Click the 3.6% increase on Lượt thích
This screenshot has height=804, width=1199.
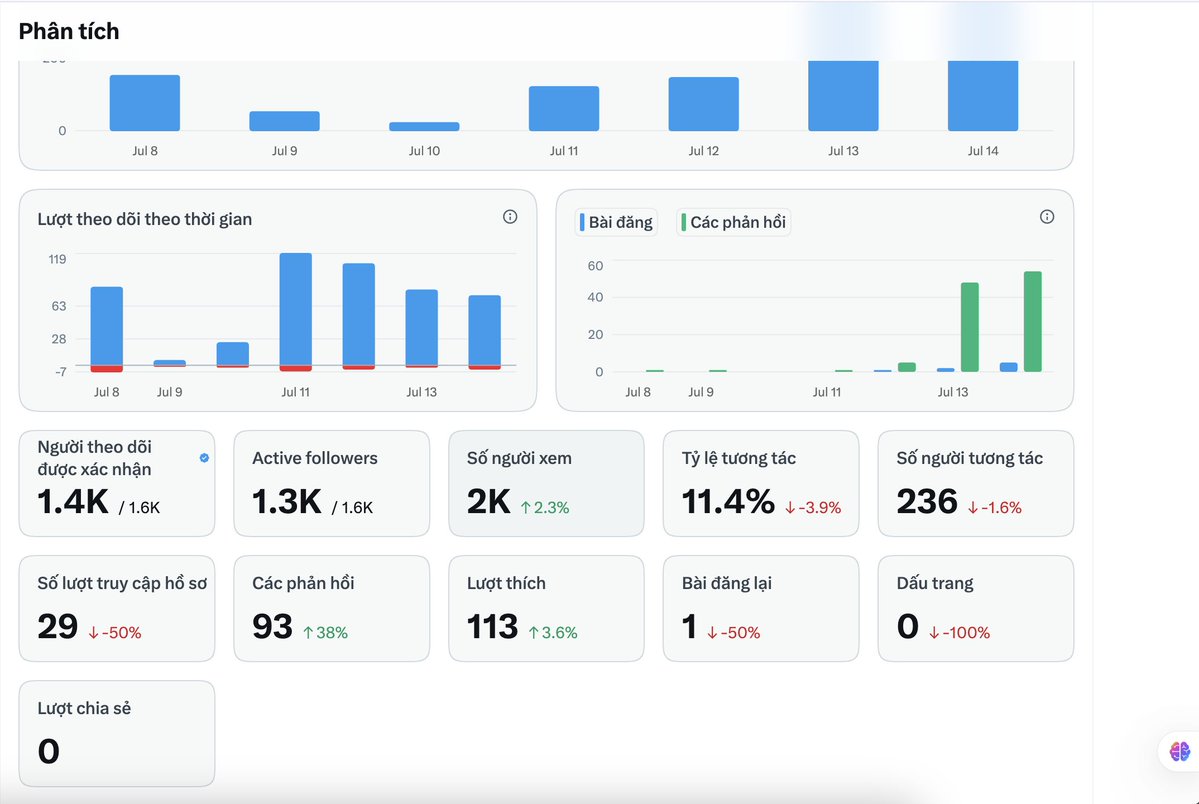[553, 633]
